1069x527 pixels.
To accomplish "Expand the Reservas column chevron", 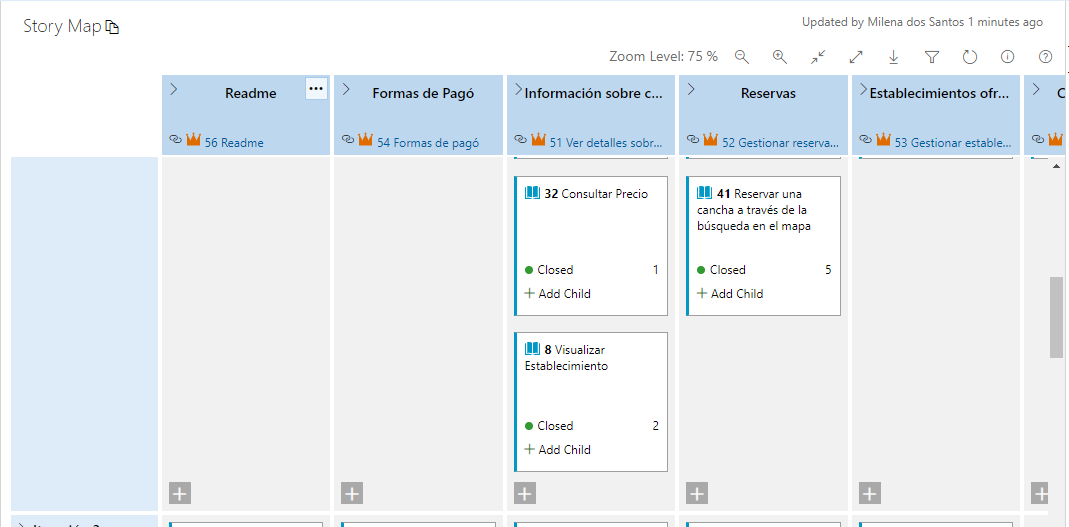I will pos(691,89).
